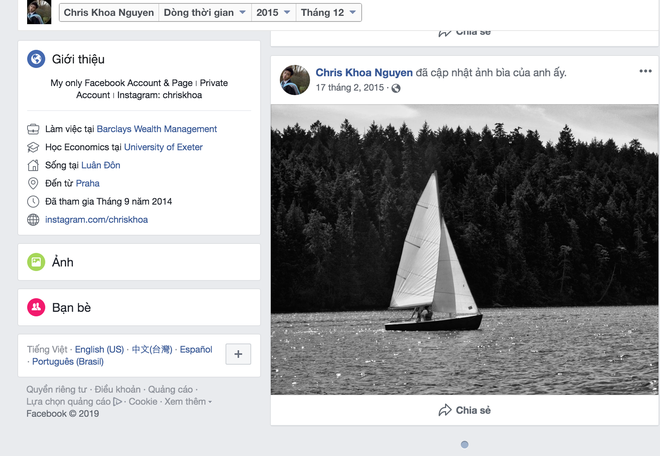Click the green Ảnh photos icon
660x456 pixels.
click(36, 262)
